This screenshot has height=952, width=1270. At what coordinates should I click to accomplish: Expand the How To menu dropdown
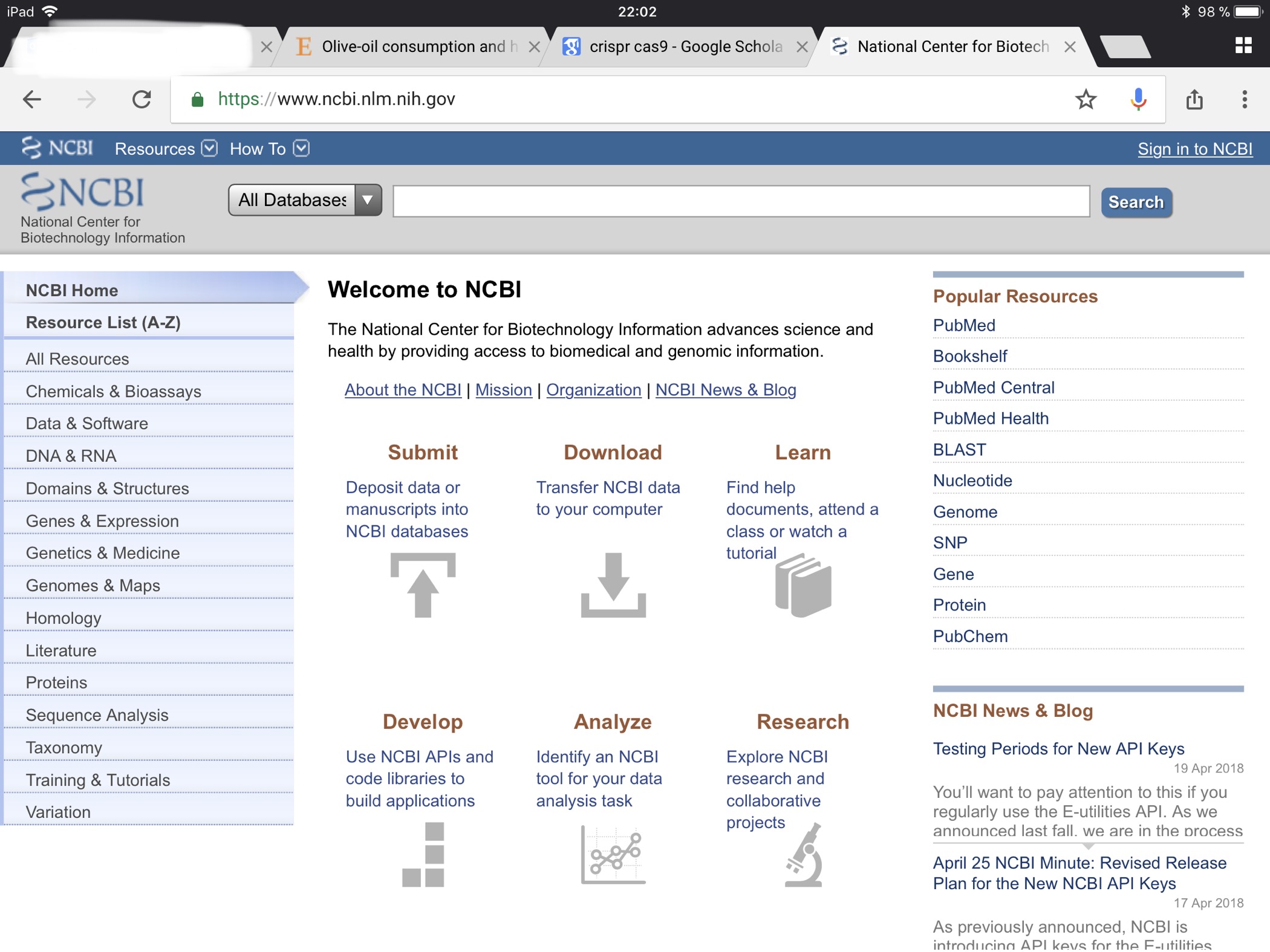coord(269,149)
